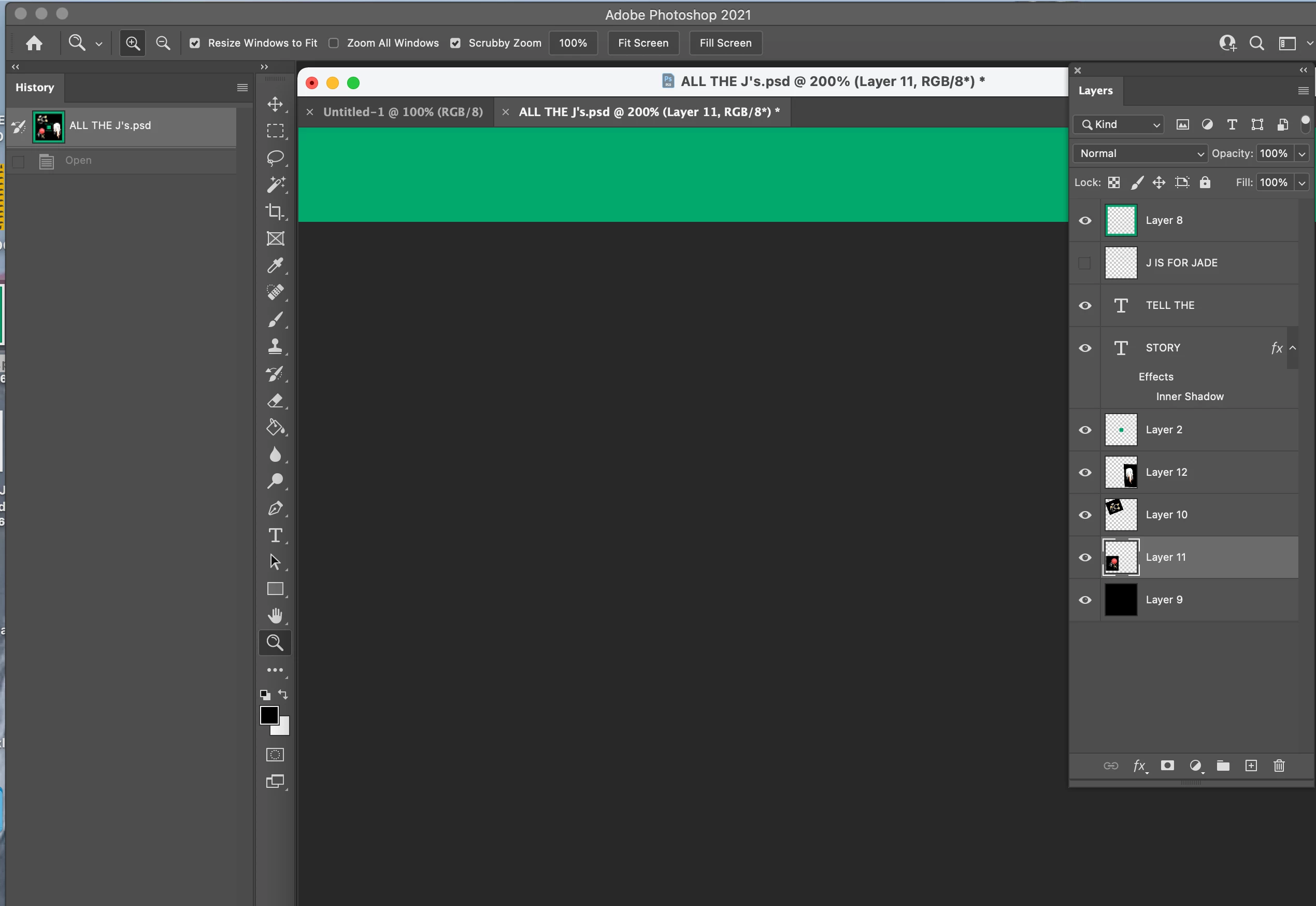The width and height of the screenshot is (1316, 906).
Task: Open the layer Kind filter dropdown
Action: point(1119,124)
